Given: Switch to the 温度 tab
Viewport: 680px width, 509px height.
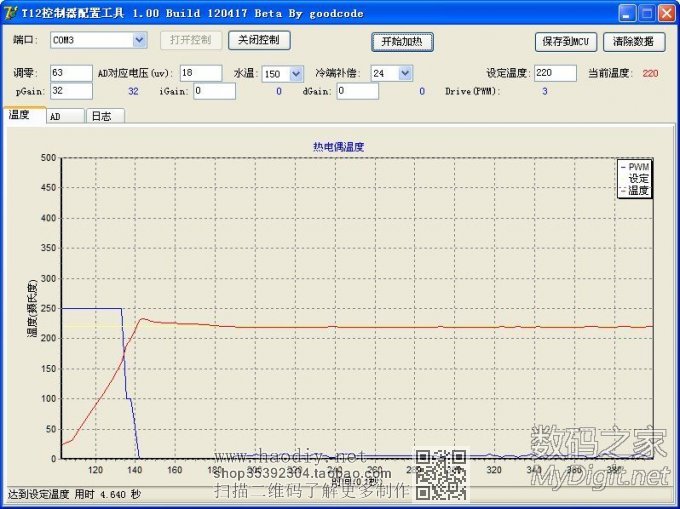Looking at the screenshot, I should coord(22,115).
